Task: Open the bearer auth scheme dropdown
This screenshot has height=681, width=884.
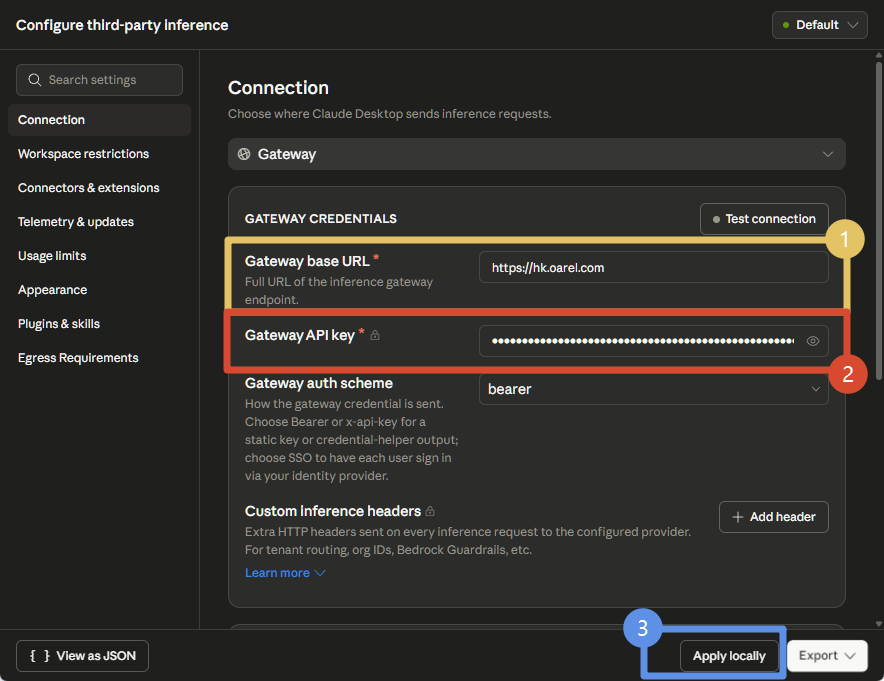Action: pyautogui.click(x=653, y=389)
